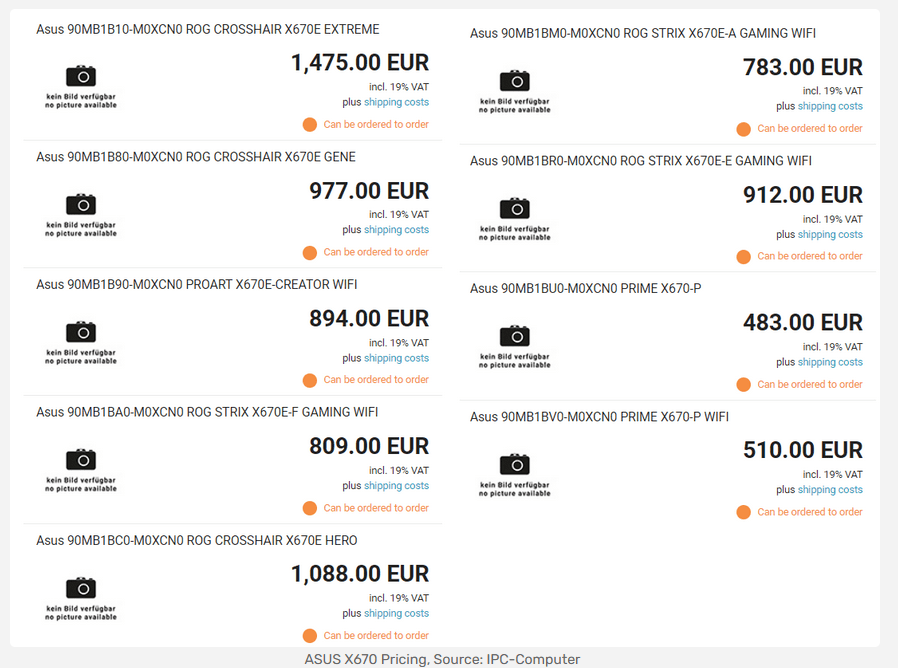The height and width of the screenshot is (668, 898).
Task: Open the ROG CROSSHAIR X670E EXTREME product title
Action: click(x=208, y=29)
